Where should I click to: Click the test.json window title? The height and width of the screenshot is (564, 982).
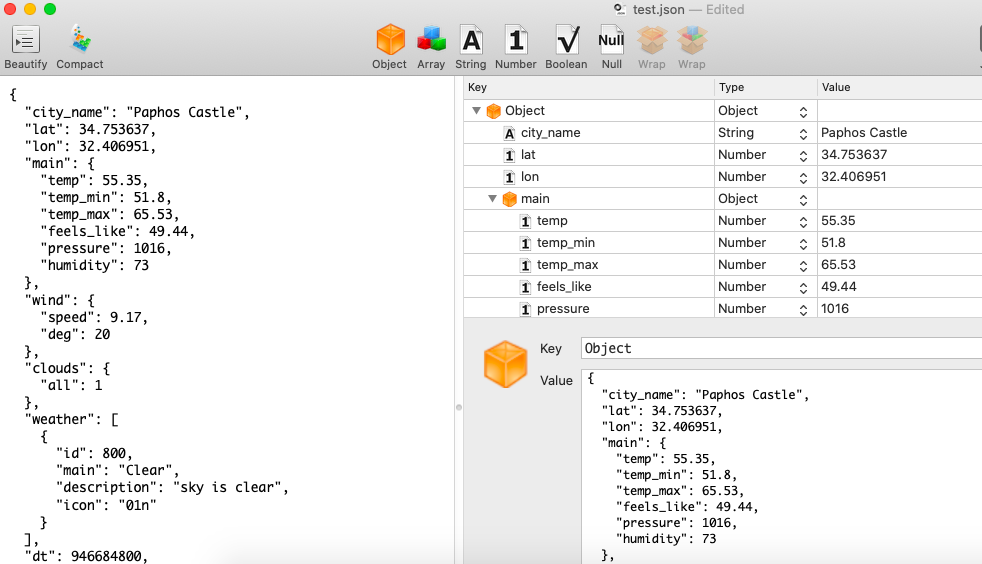coord(658,9)
